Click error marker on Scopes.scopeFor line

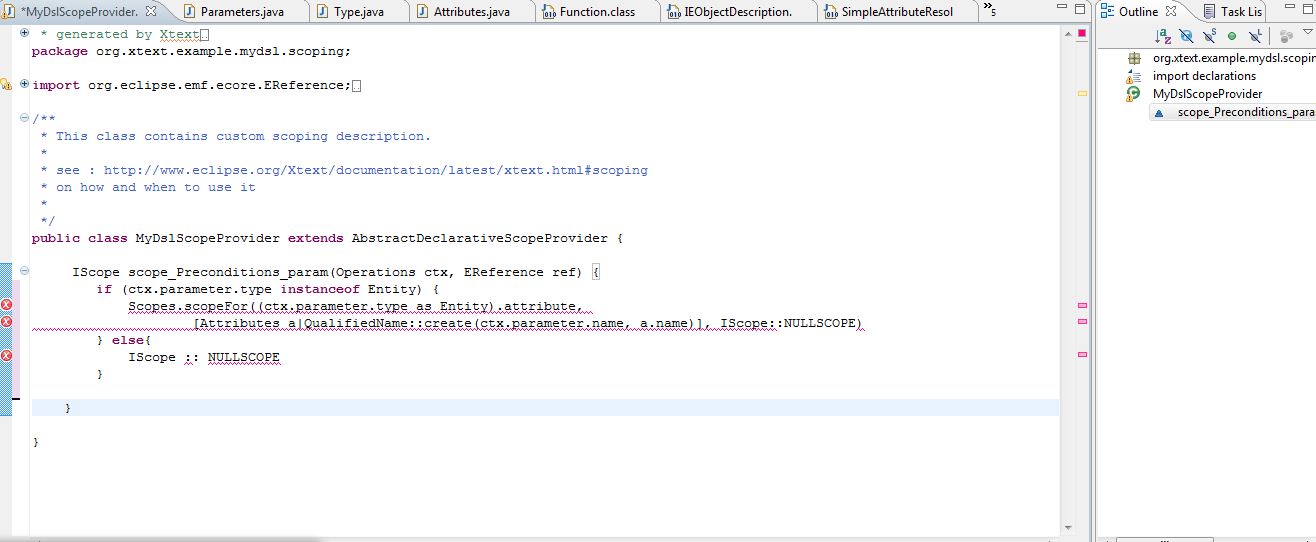(7, 305)
